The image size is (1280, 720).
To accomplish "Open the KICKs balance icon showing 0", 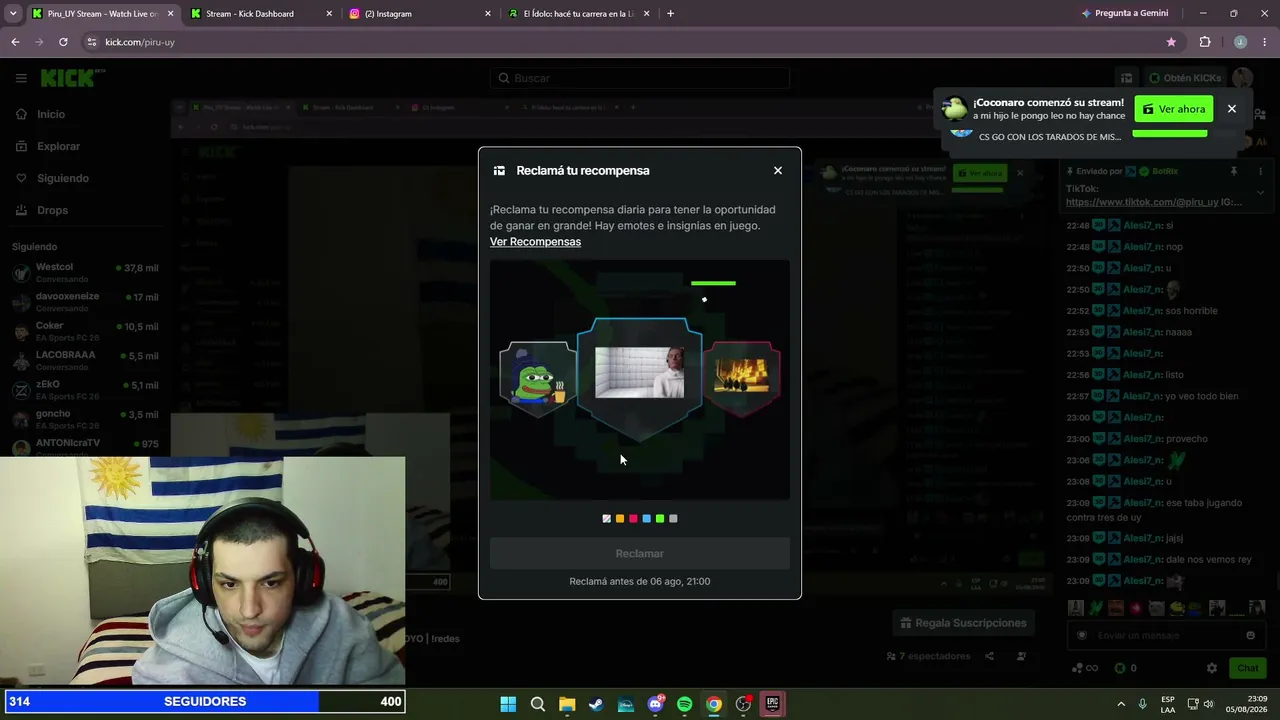I will tap(1125, 668).
